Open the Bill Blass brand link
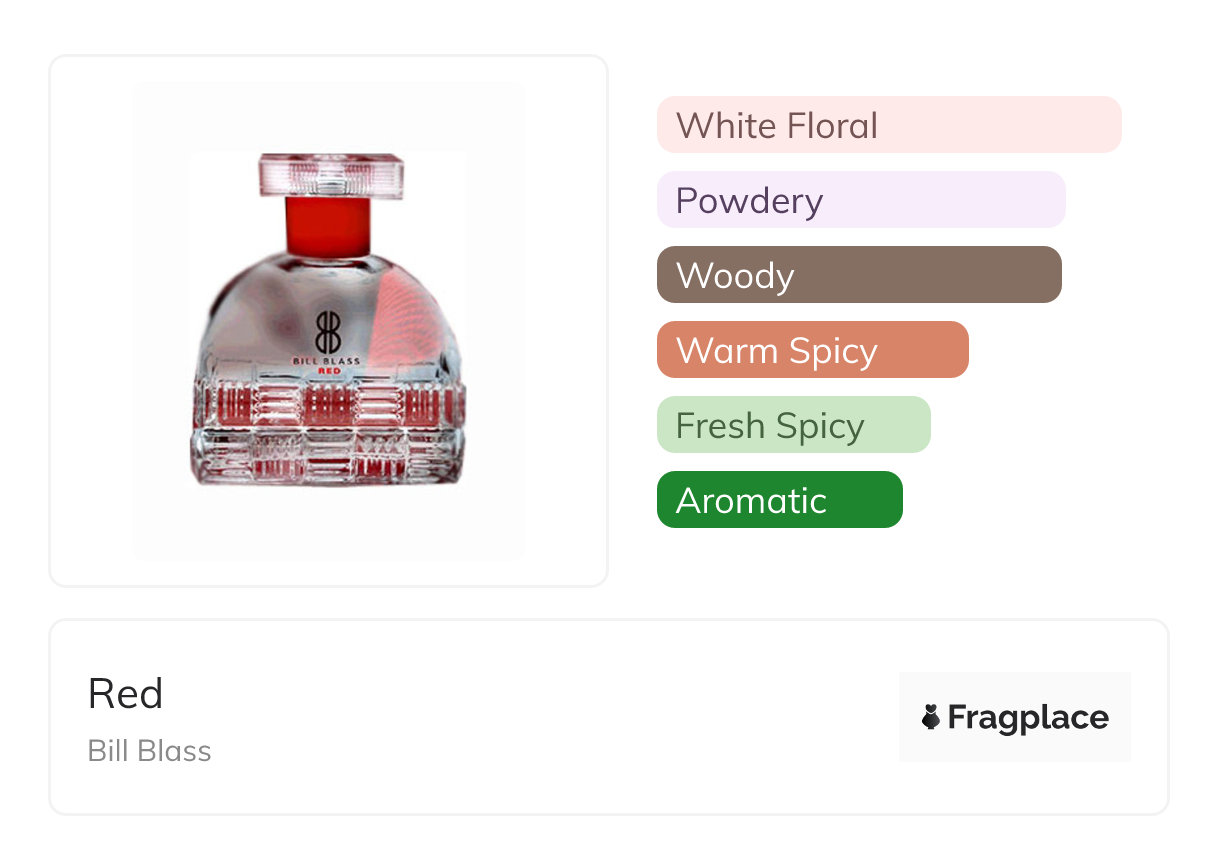Viewport: 1218px width, 864px height. coord(150,751)
